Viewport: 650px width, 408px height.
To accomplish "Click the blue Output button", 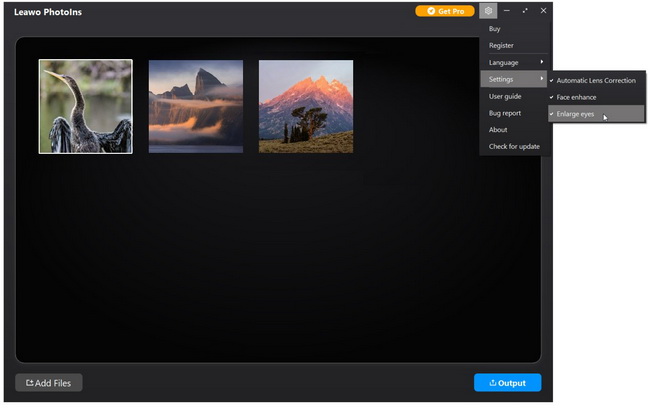I will (x=507, y=383).
